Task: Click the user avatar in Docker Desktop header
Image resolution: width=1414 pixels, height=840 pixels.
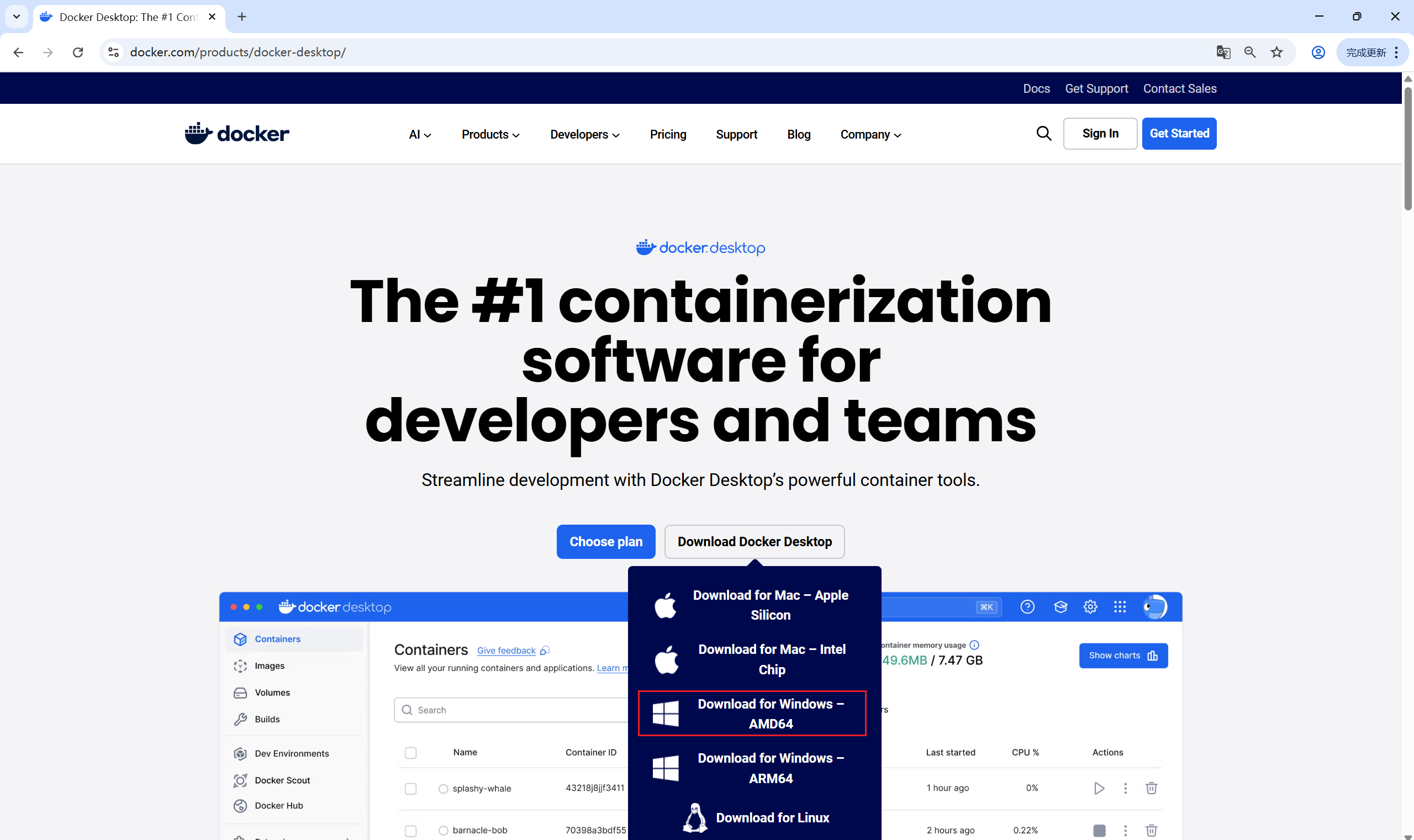Action: click(1154, 607)
